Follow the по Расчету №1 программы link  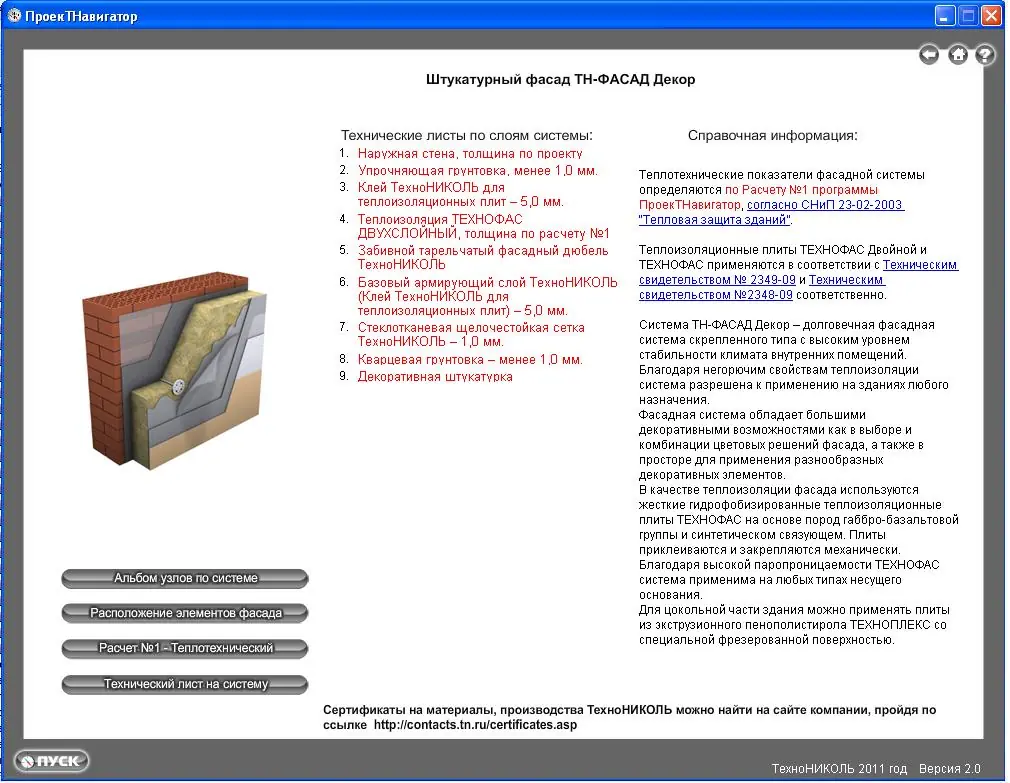(x=801, y=190)
